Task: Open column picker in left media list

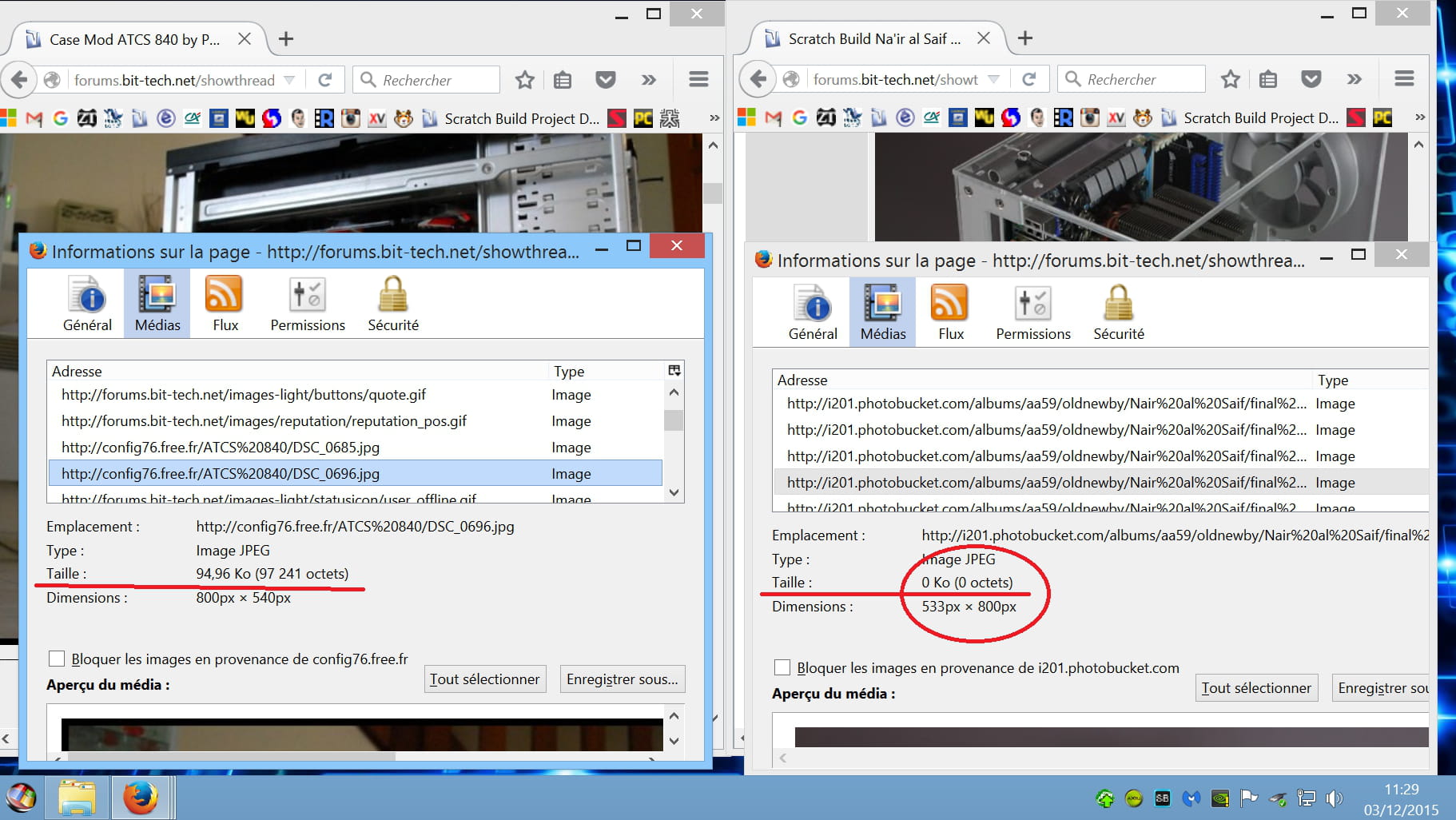Action: (x=674, y=371)
